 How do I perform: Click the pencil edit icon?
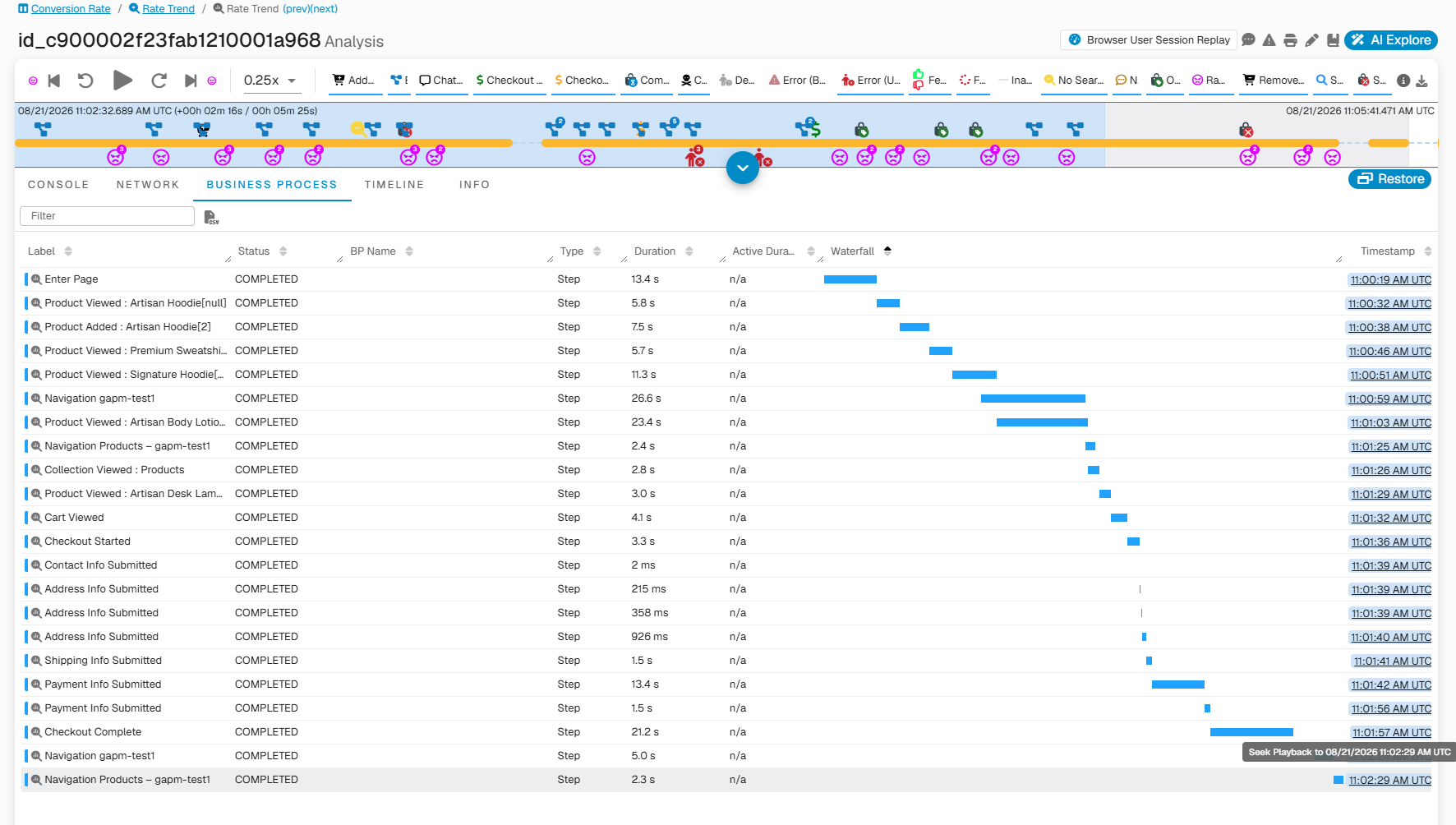point(1312,39)
